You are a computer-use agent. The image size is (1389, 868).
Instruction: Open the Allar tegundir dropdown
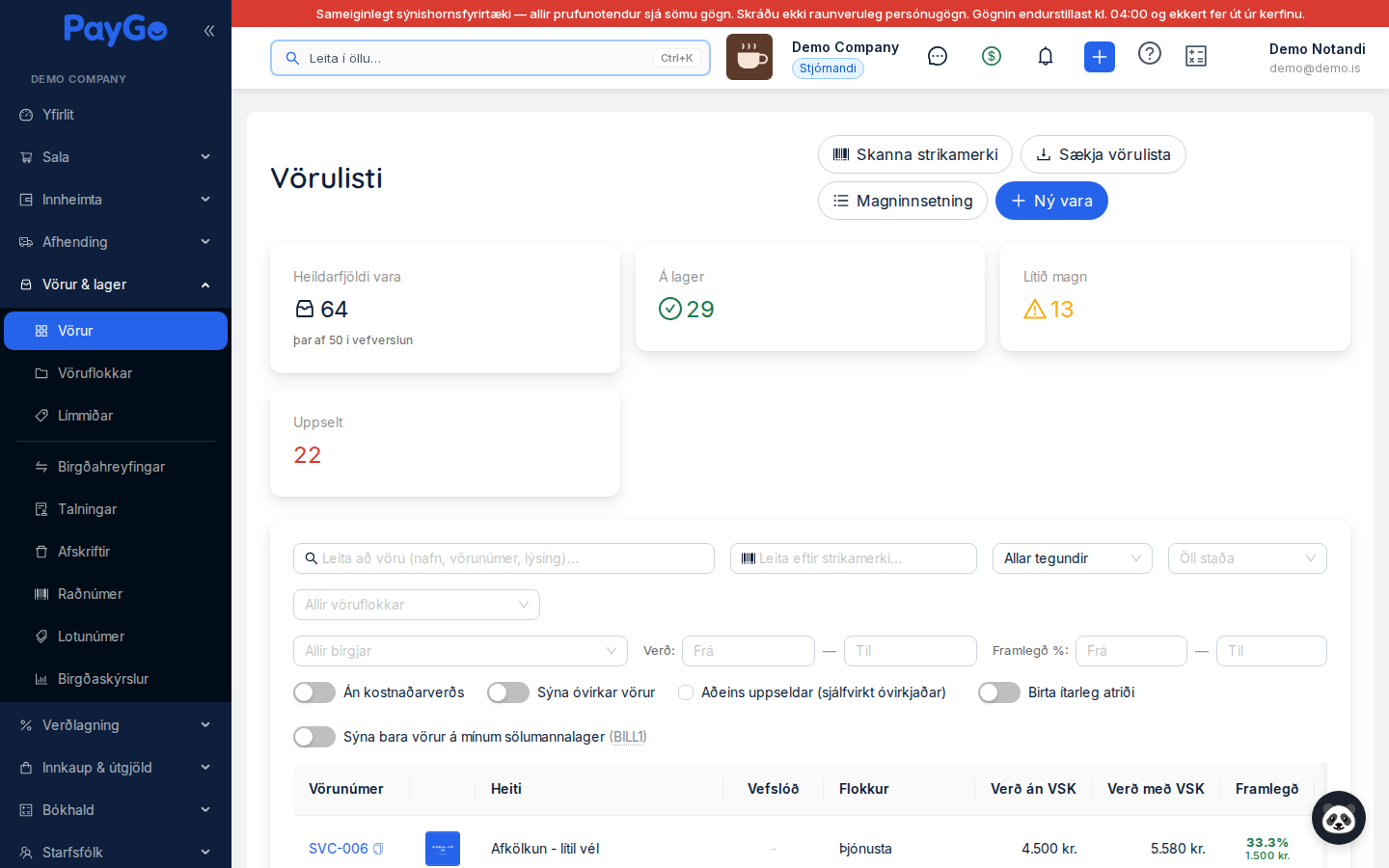click(x=1073, y=558)
